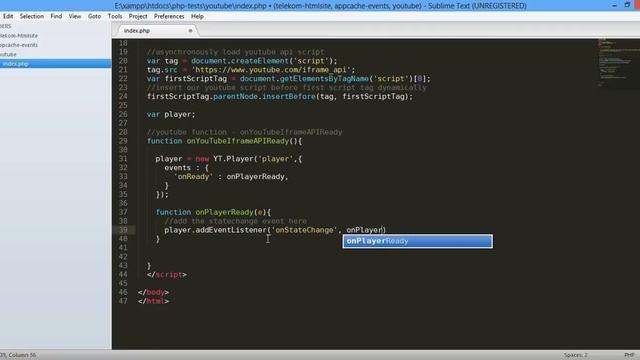
Task: Click the 'insertBefore' call on line 24
Action: point(289,96)
